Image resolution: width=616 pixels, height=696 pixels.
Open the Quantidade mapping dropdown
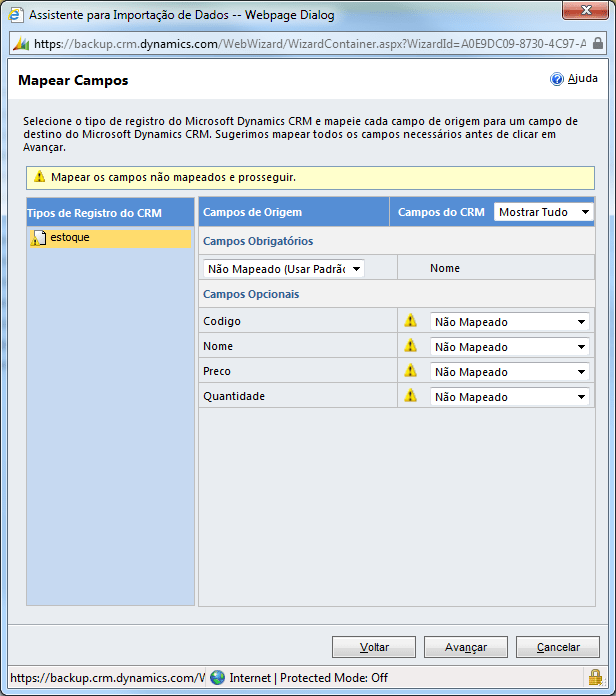509,396
